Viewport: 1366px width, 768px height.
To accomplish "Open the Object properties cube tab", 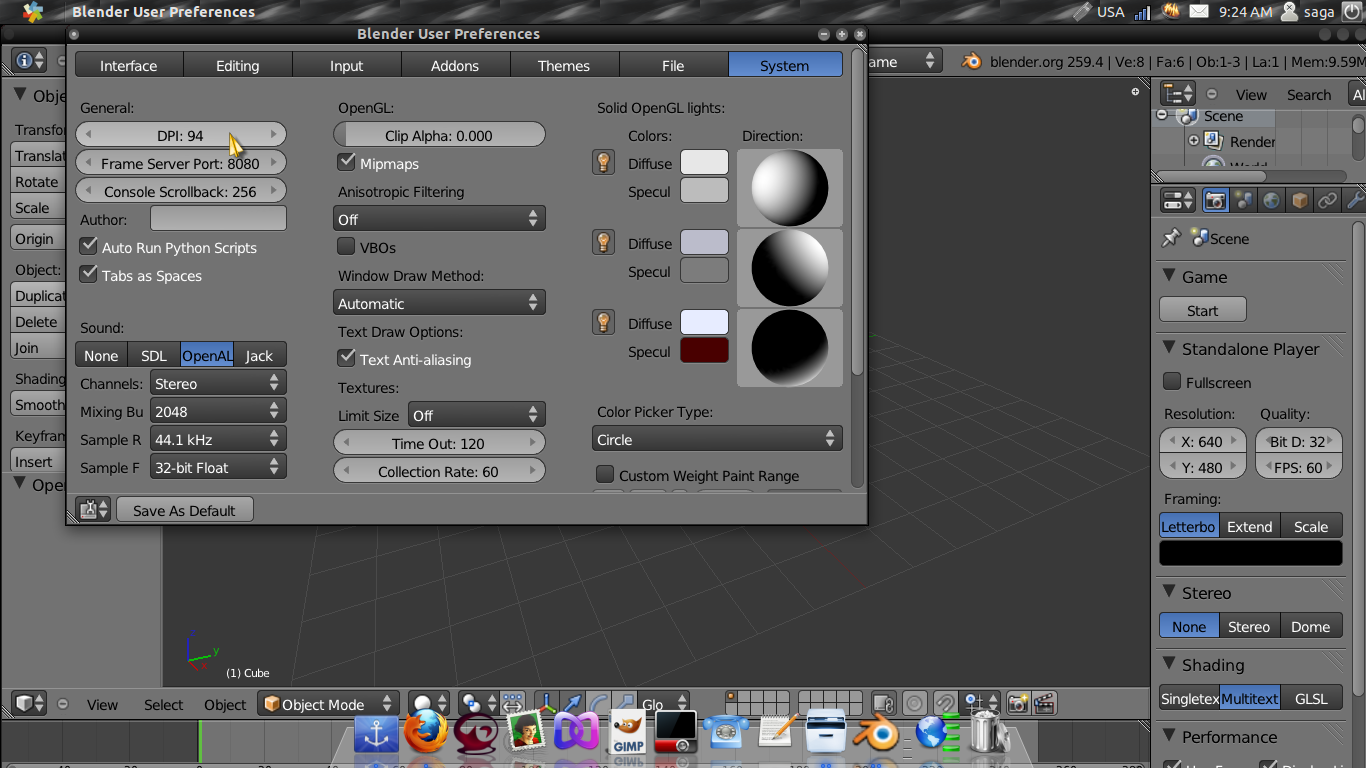I will click(1299, 200).
